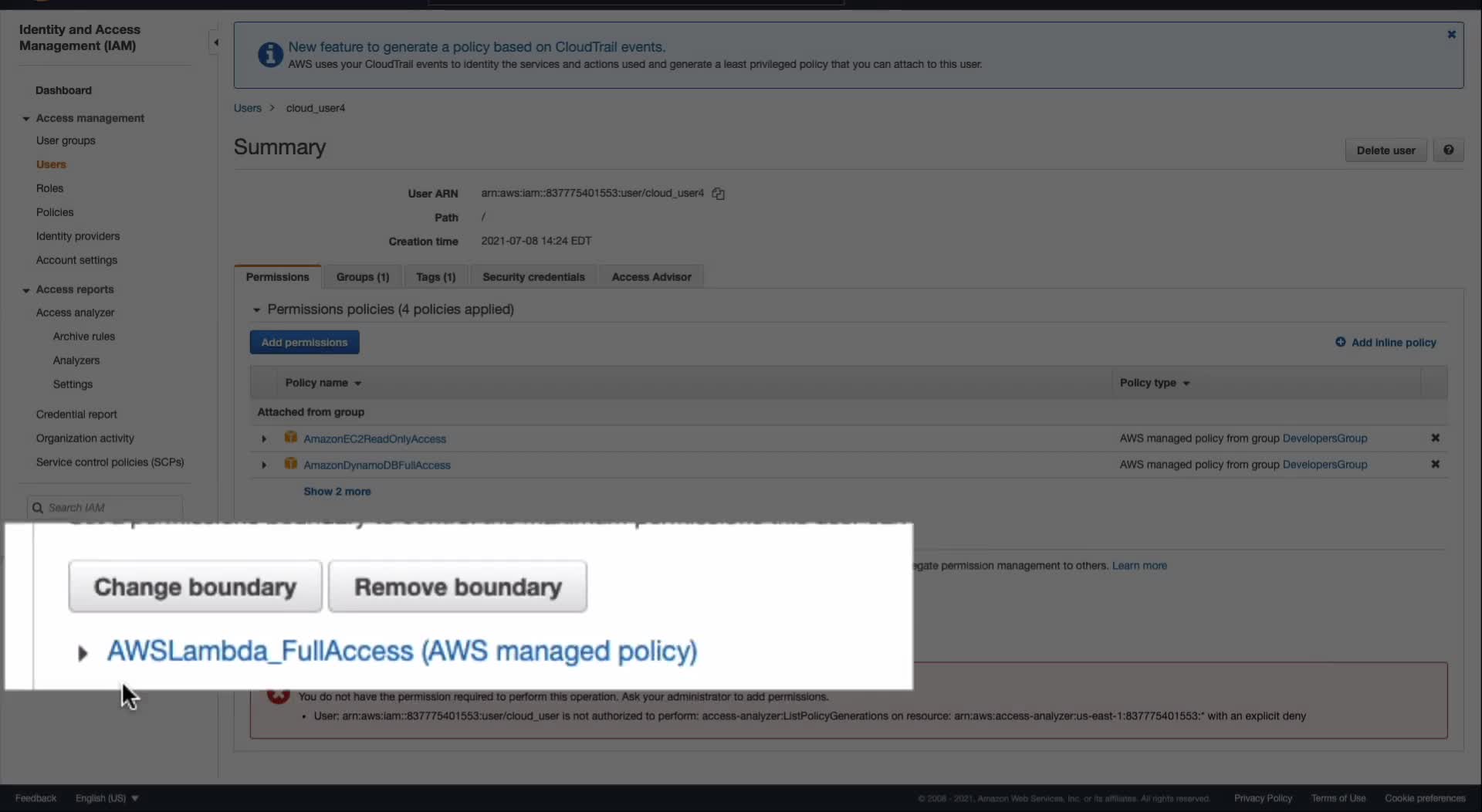Open DevelopersGroup link in the AmazonEC2ReadOnlyAccess row
This screenshot has height=812, width=1482.
1325,438
